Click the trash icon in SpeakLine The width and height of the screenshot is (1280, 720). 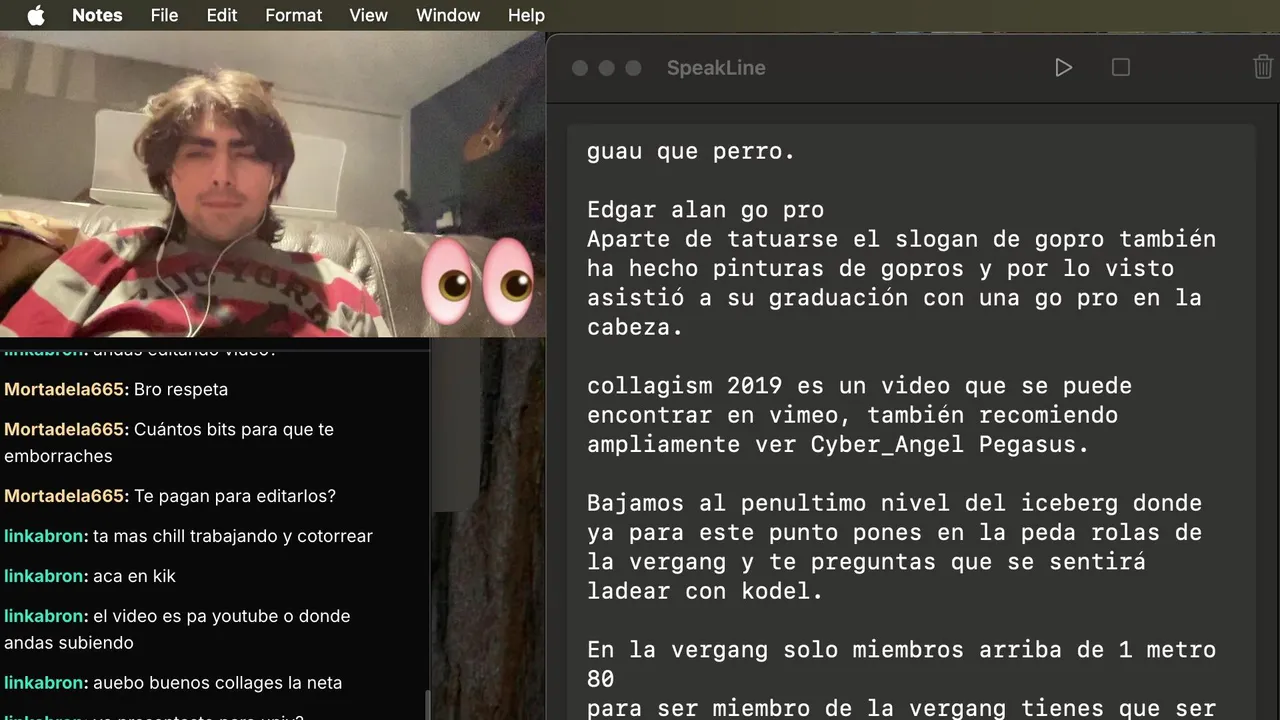tap(1263, 67)
